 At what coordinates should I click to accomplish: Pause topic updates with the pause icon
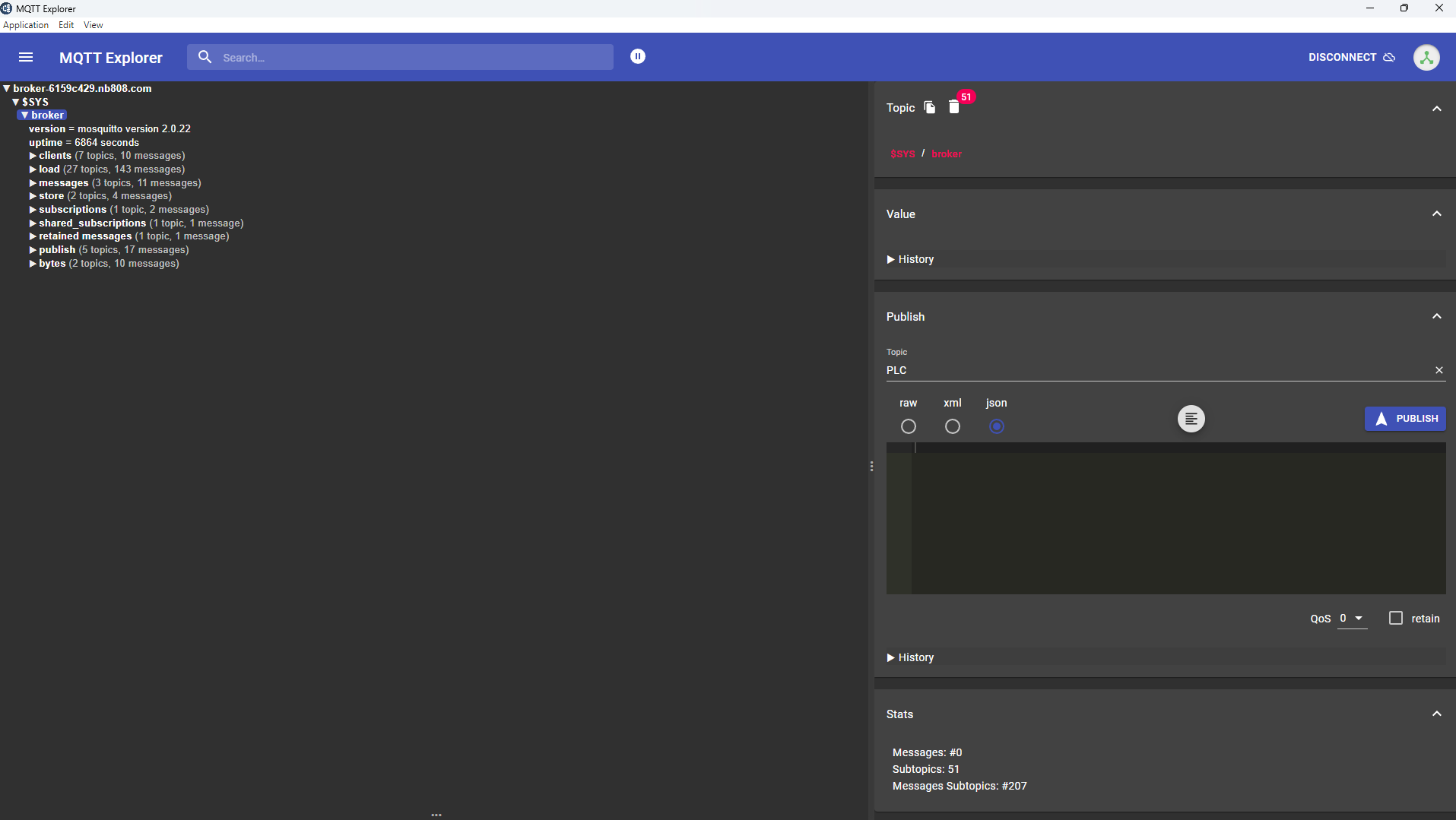point(637,56)
